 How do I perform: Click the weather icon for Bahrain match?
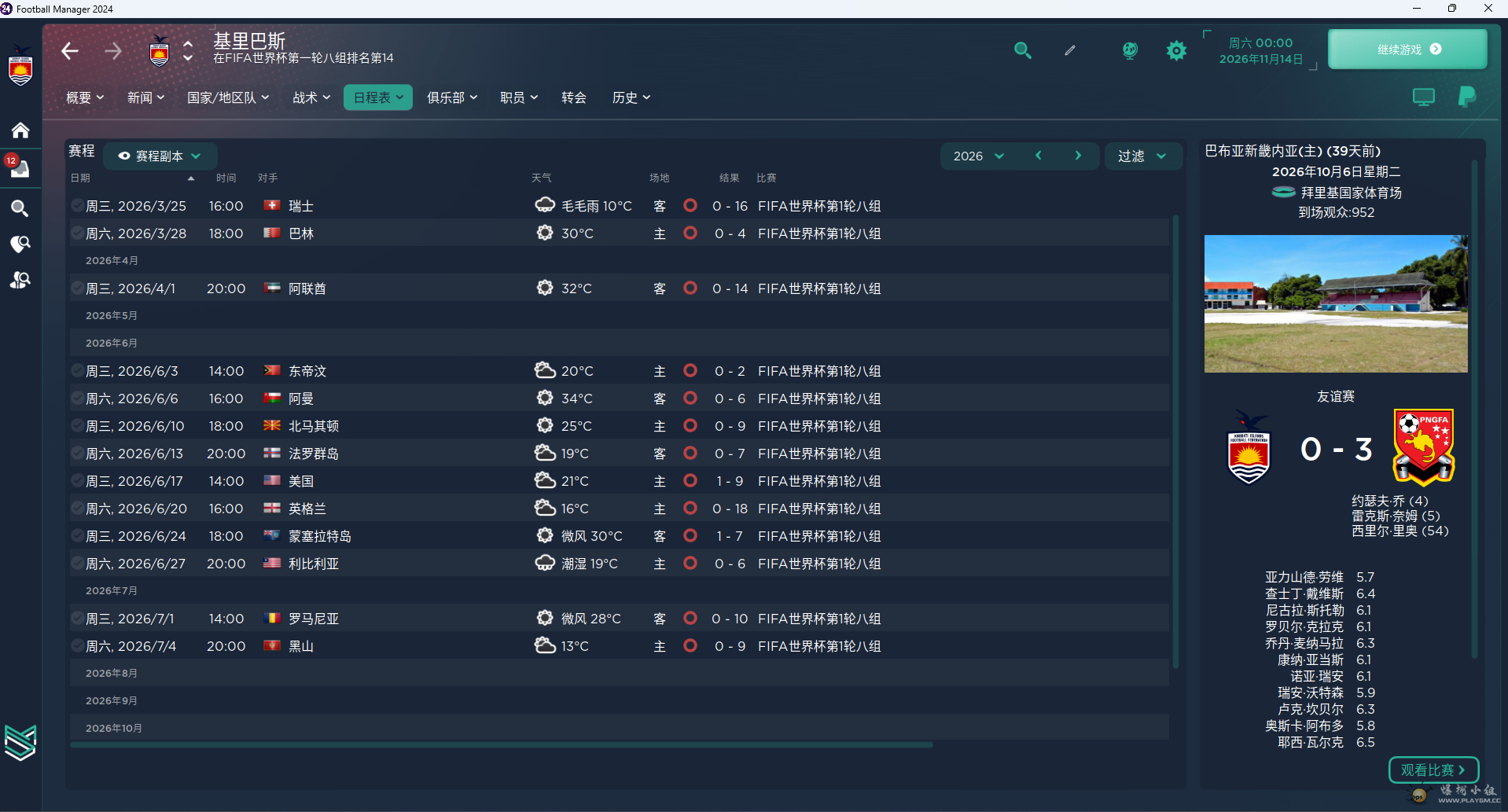545,233
